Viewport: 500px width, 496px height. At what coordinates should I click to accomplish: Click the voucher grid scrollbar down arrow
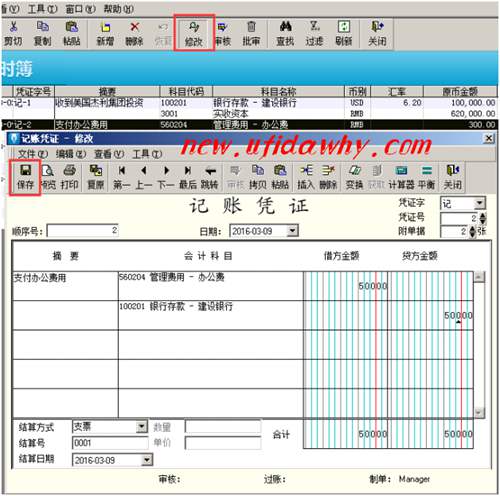pyautogui.click(x=479, y=412)
